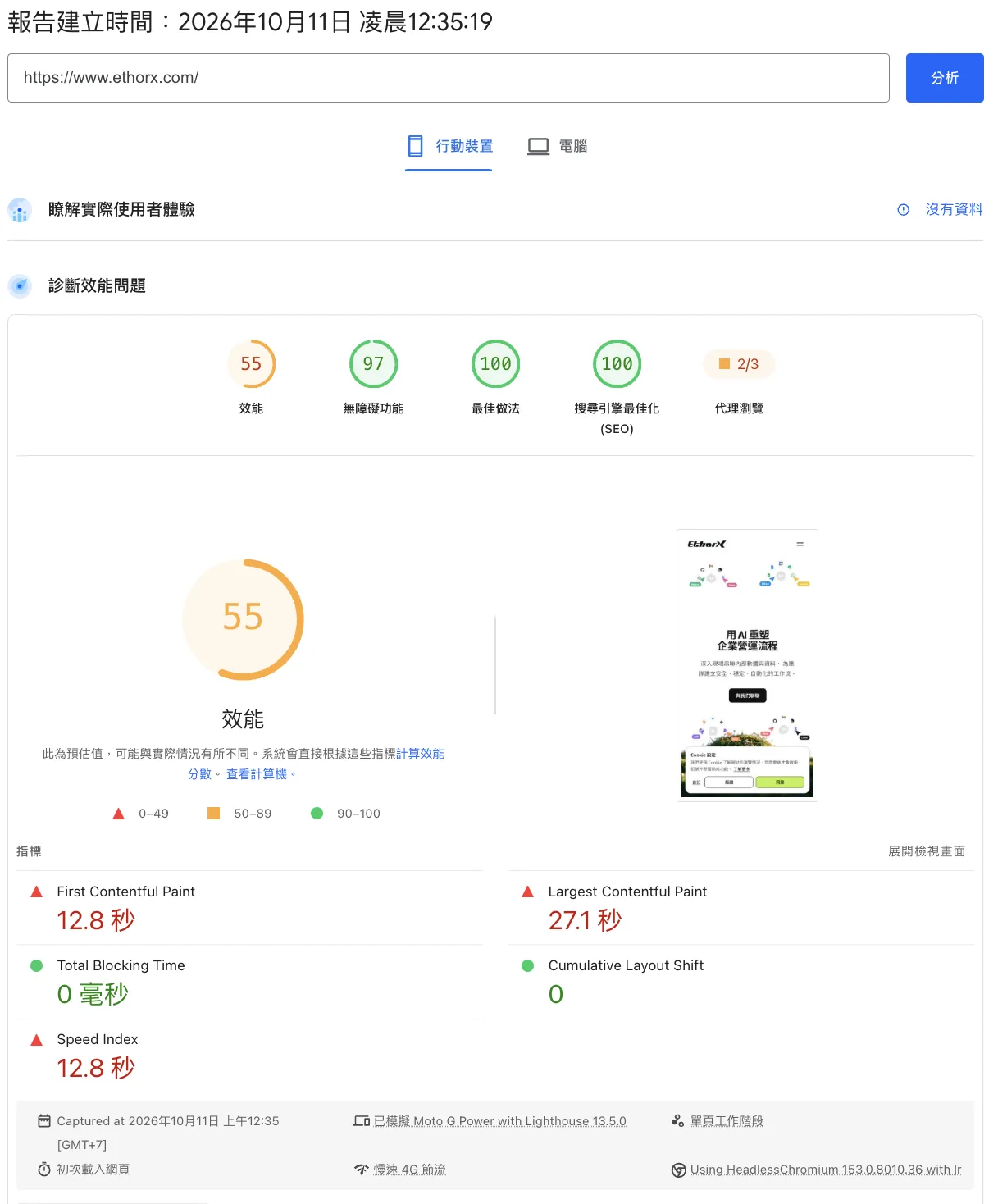Click the 指標 metrics heading
The height and width of the screenshot is (1204, 998).
[29, 851]
